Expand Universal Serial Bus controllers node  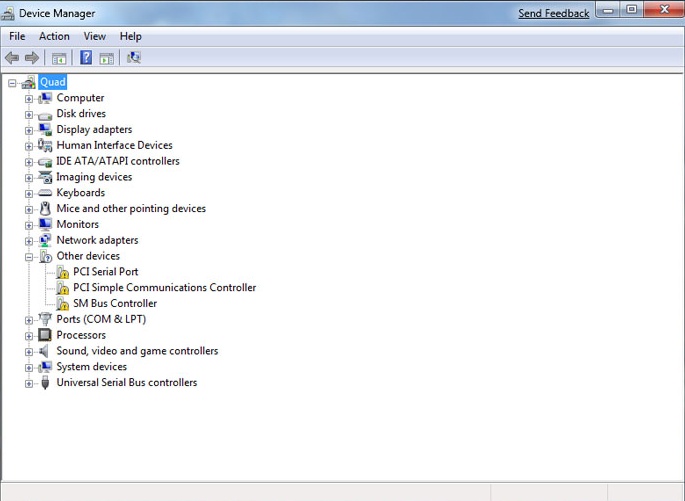pos(28,384)
